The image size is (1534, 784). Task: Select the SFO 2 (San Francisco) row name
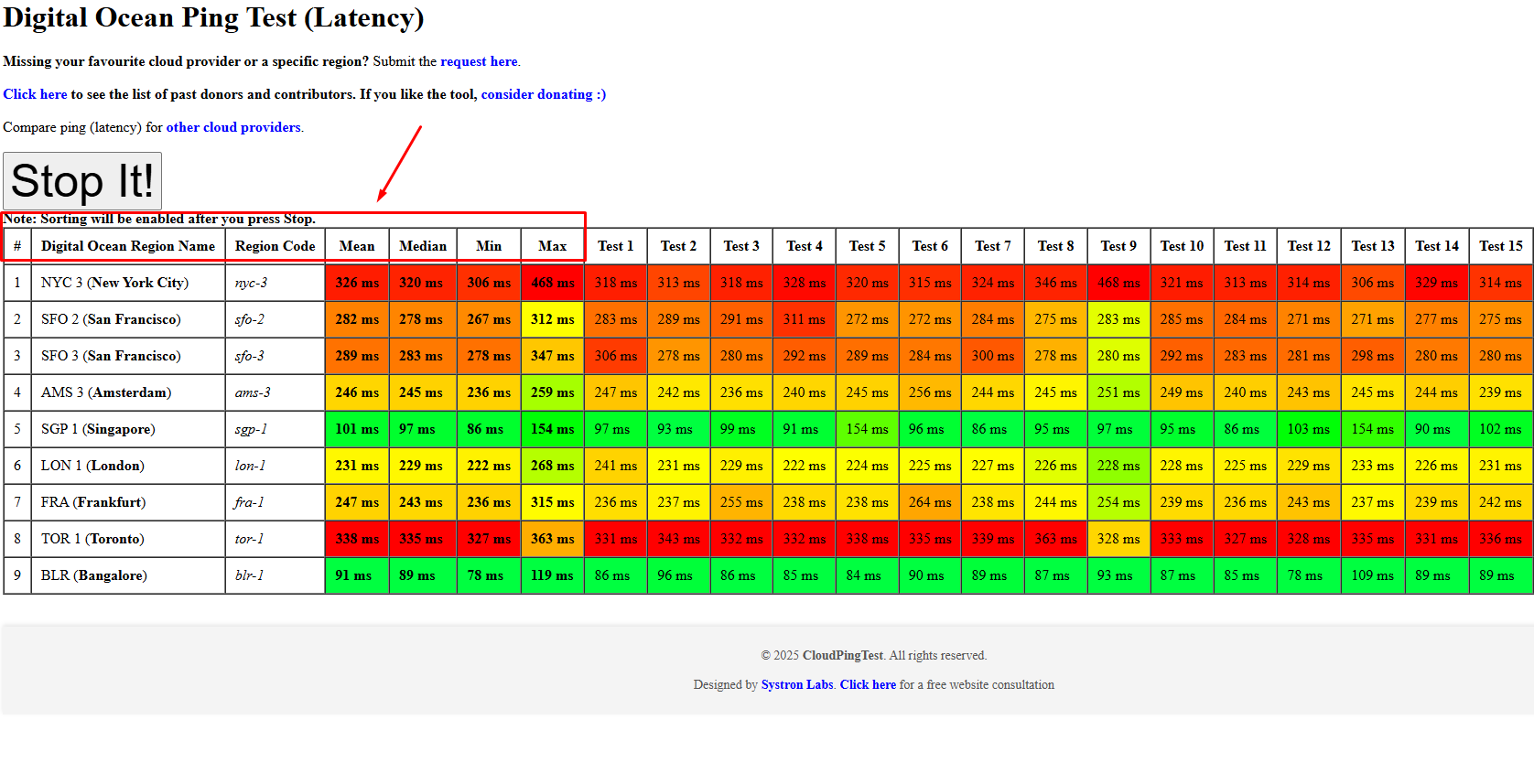point(111,319)
